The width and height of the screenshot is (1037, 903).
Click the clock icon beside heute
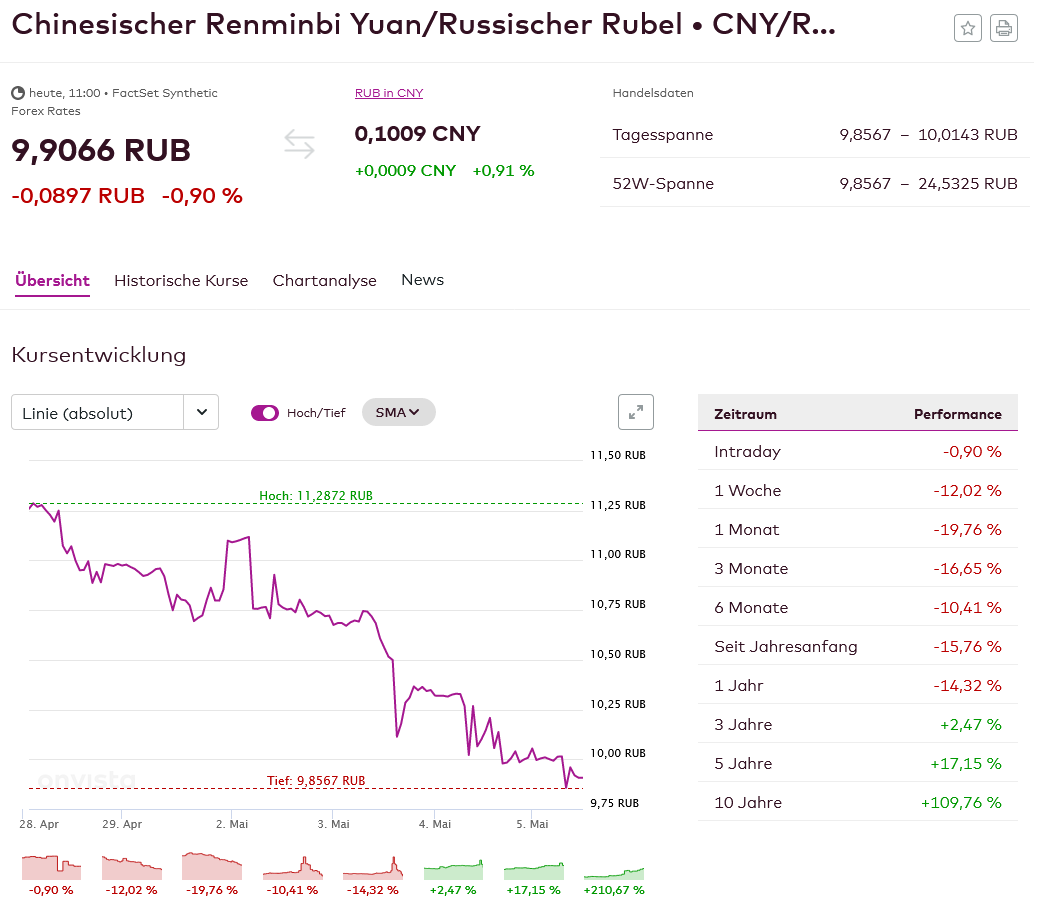(x=18, y=93)
